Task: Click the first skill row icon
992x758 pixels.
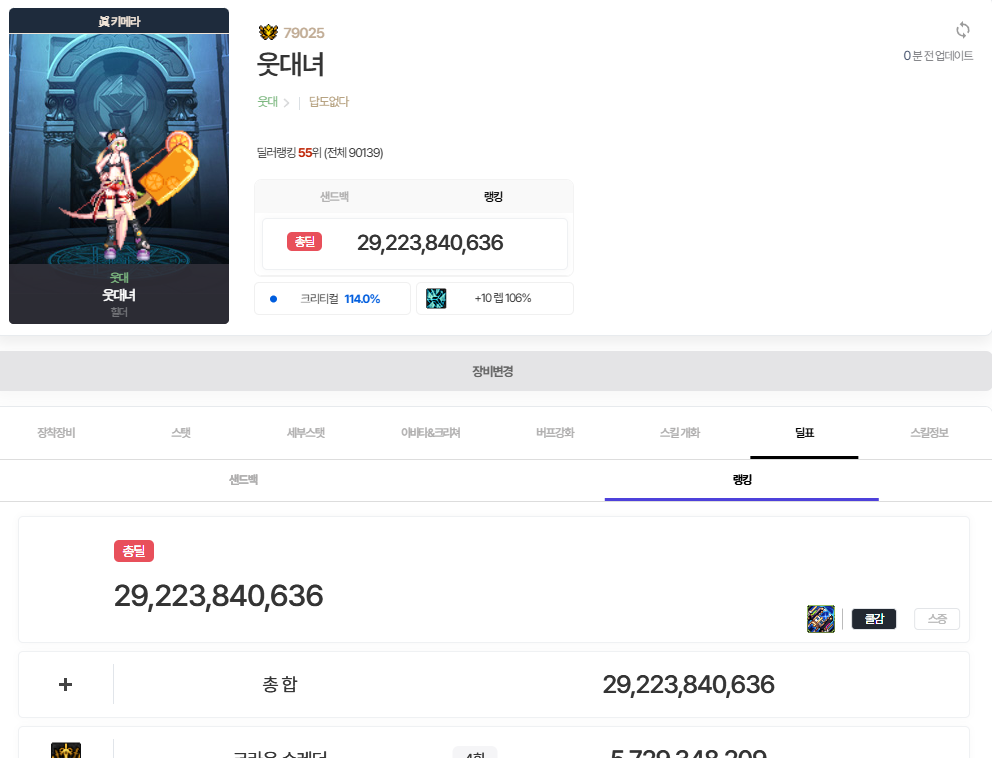Action: coord(66,751)
